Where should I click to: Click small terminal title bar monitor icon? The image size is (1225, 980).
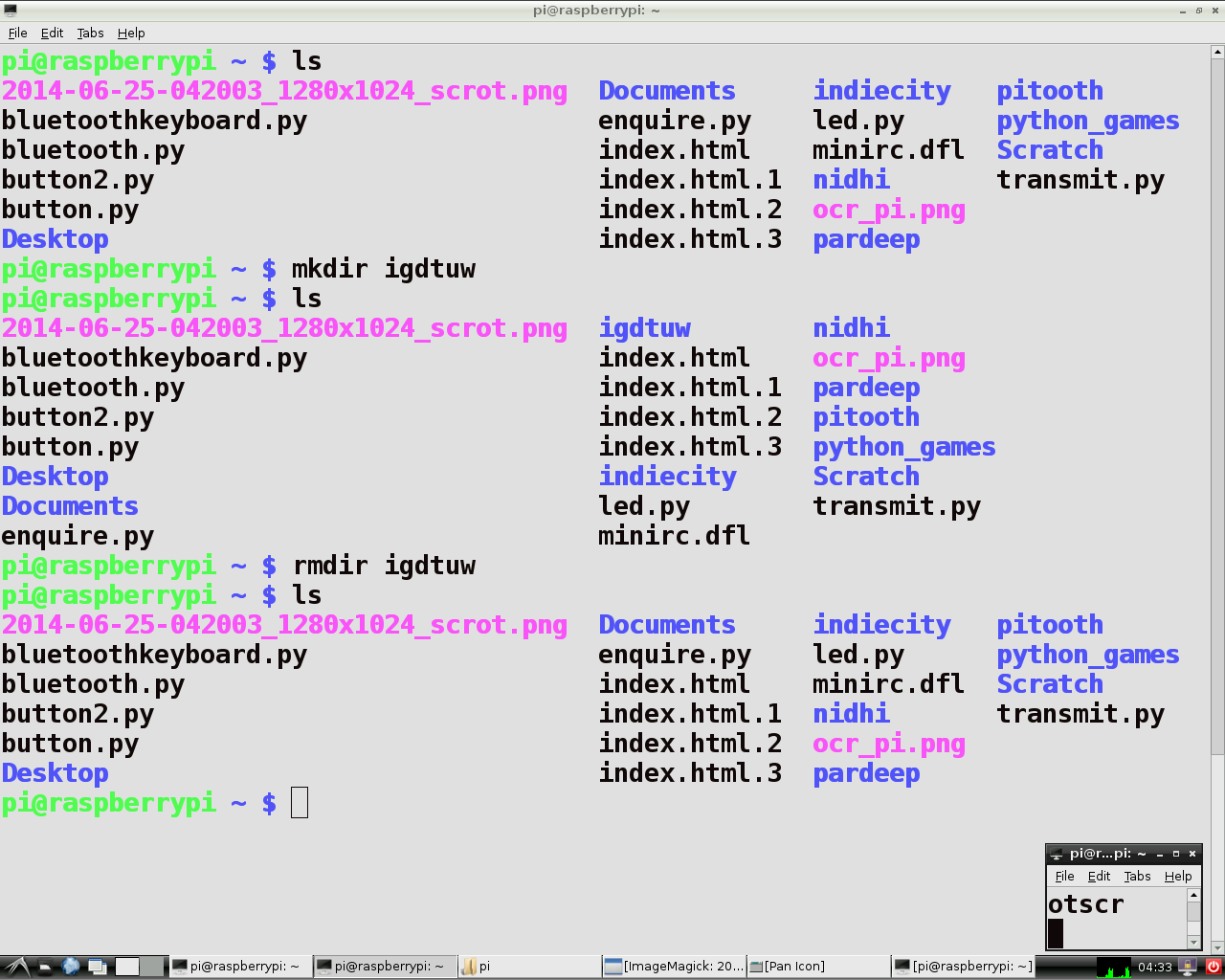click(x=1056, y=854)
